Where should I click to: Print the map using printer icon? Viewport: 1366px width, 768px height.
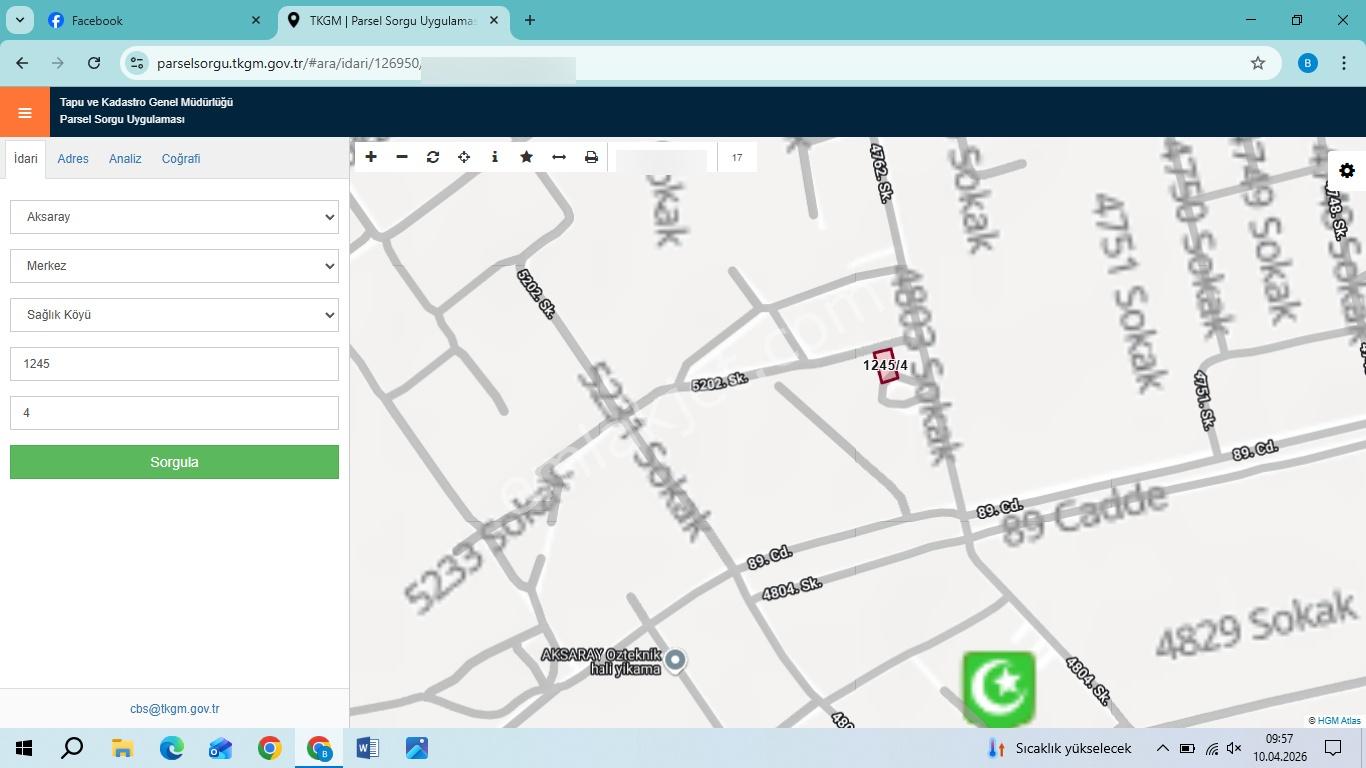(x=591, y=157)
